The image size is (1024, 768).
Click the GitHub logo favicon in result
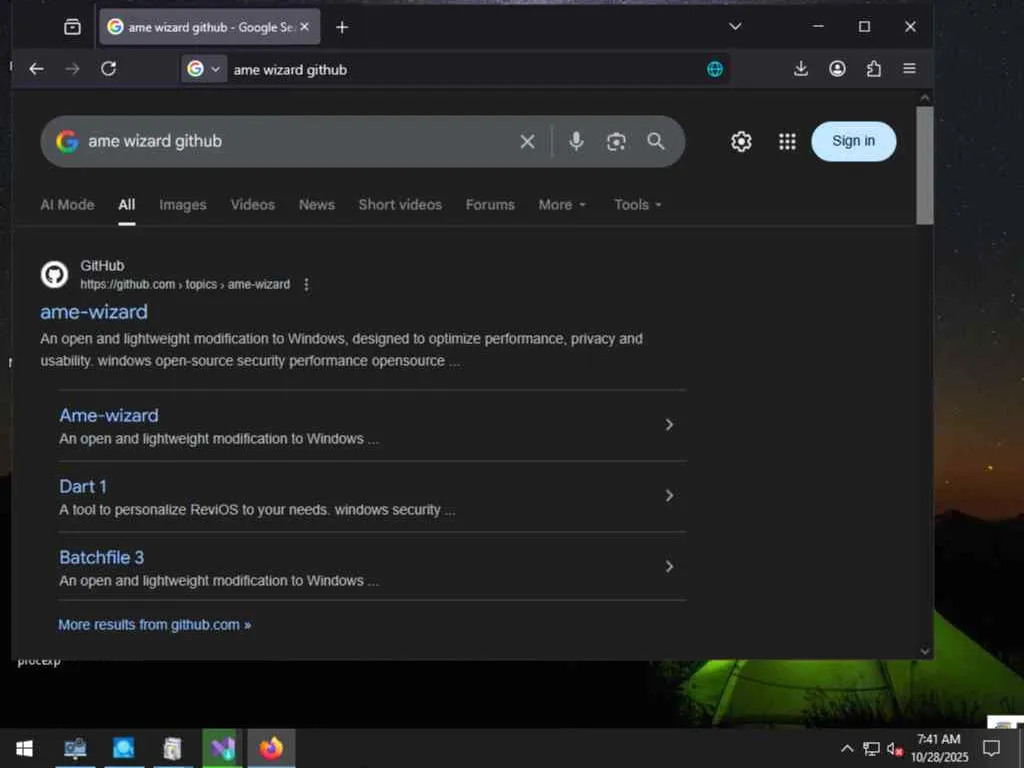click(x=54, y=274)
